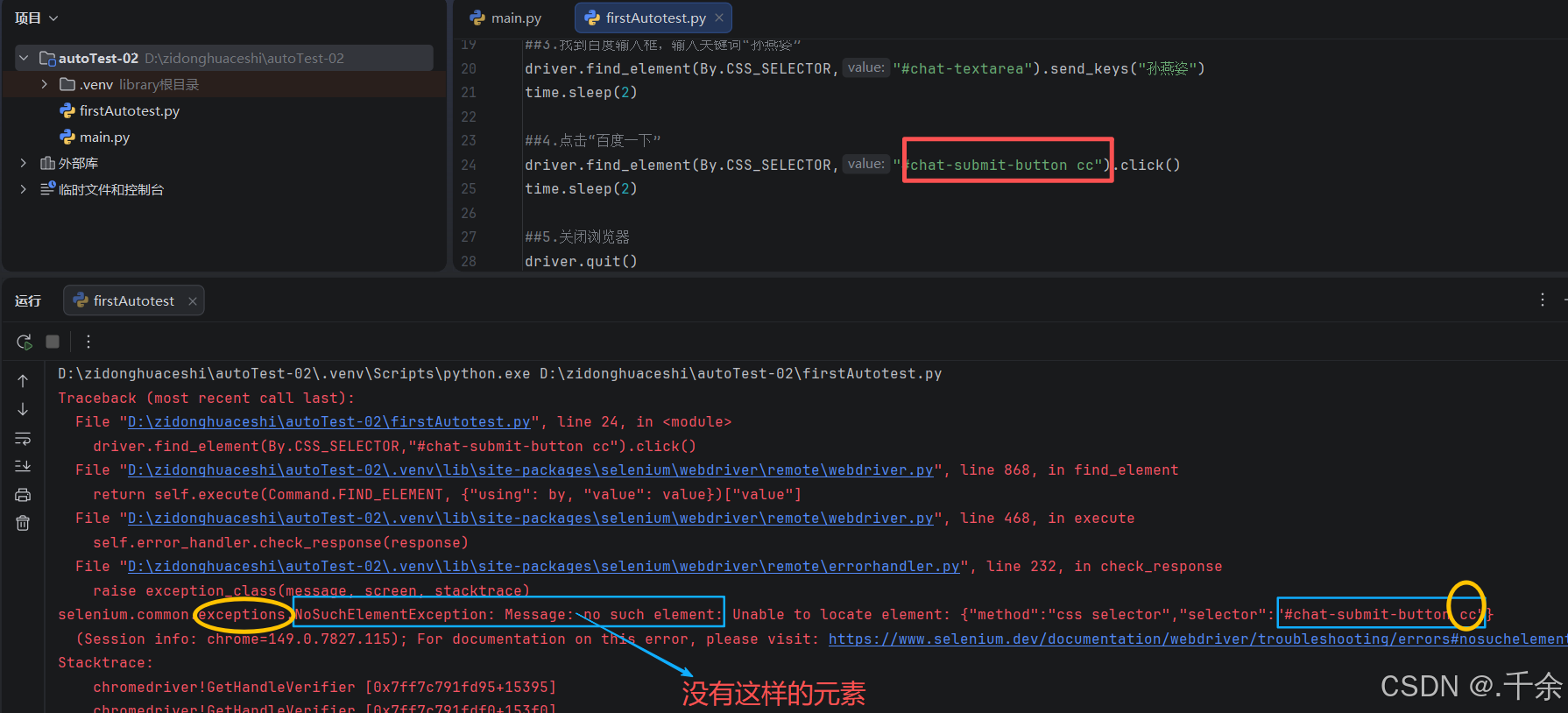Select the firstAutotest run tab
Screen dimensions: 1568x713
click(x=133, y=301)
